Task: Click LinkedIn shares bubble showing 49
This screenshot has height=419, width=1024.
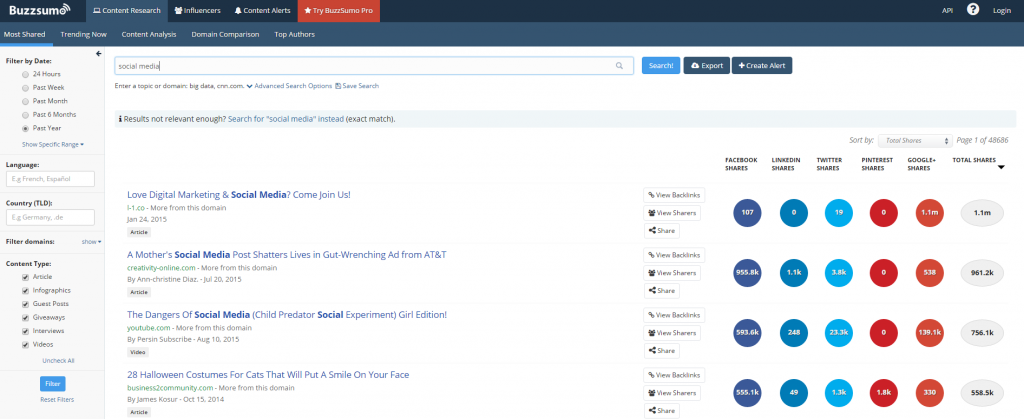Action: [x=793, y=393]
